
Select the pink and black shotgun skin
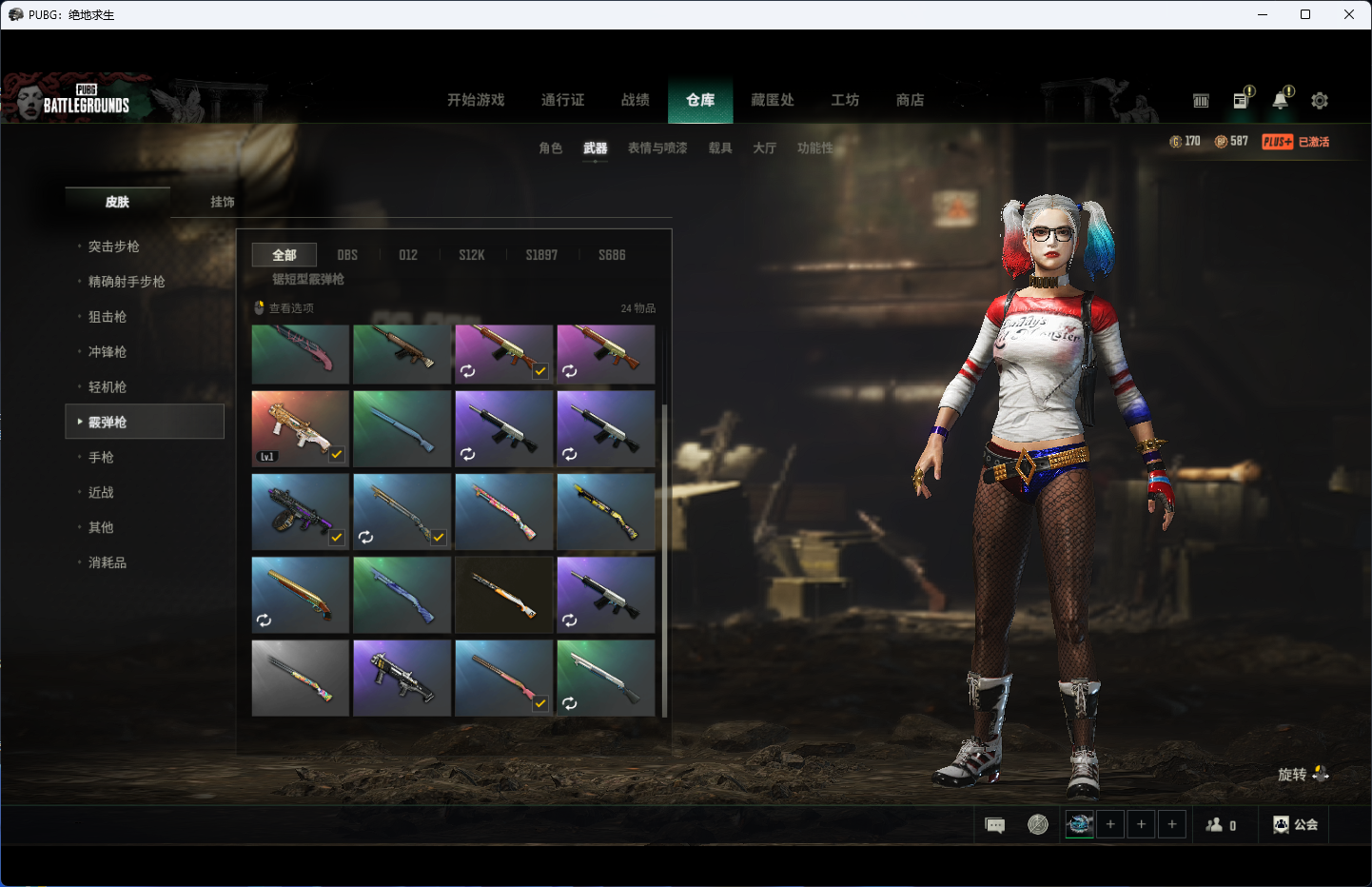coord(301,354)
